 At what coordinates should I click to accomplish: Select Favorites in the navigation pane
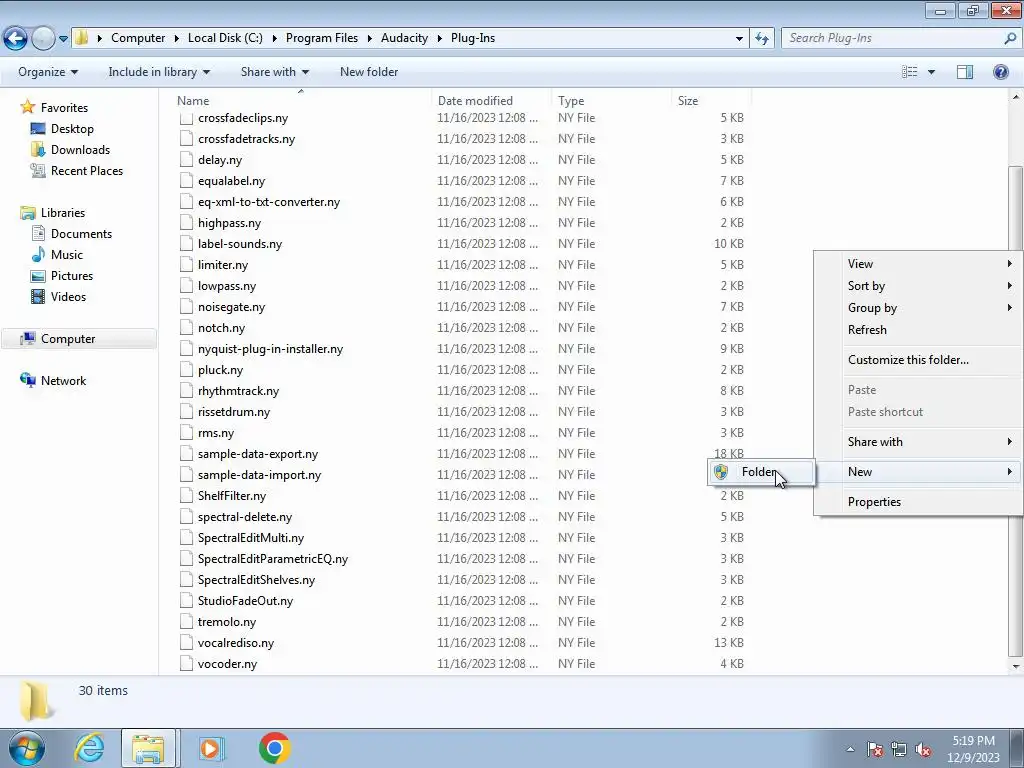(x=64, y=108)
